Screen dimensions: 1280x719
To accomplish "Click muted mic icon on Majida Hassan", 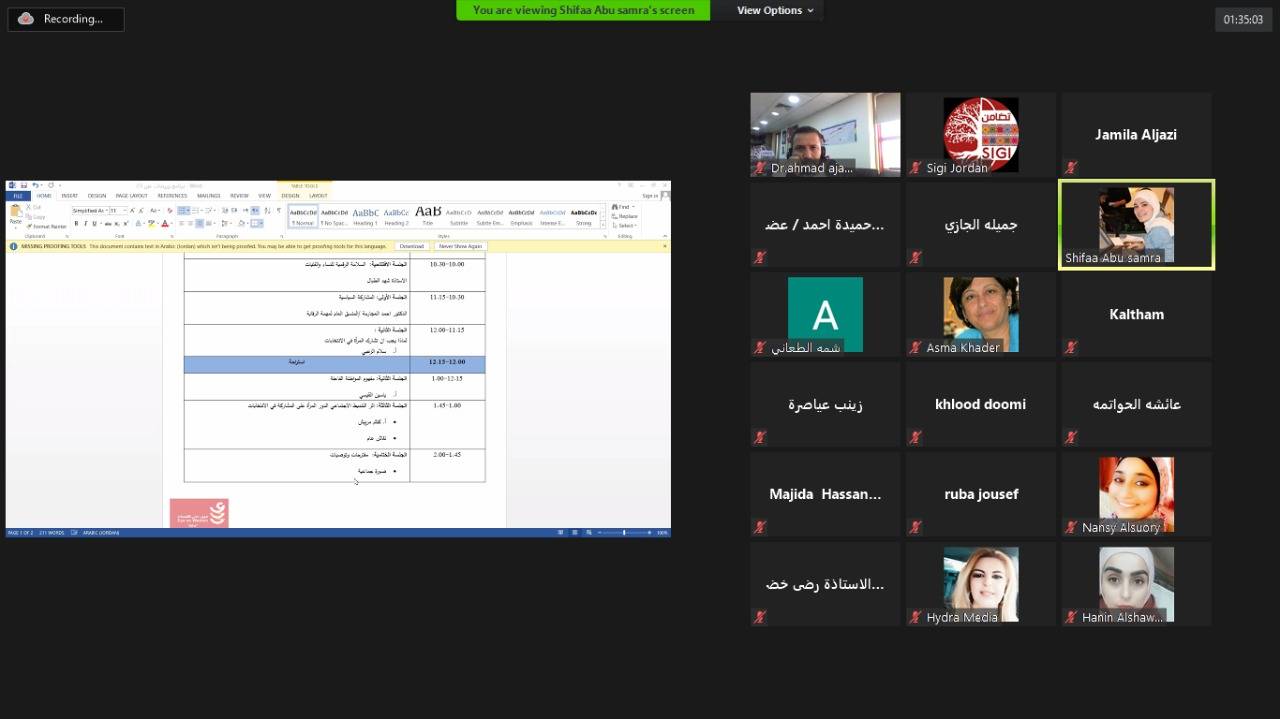I will tap(760, 527).
